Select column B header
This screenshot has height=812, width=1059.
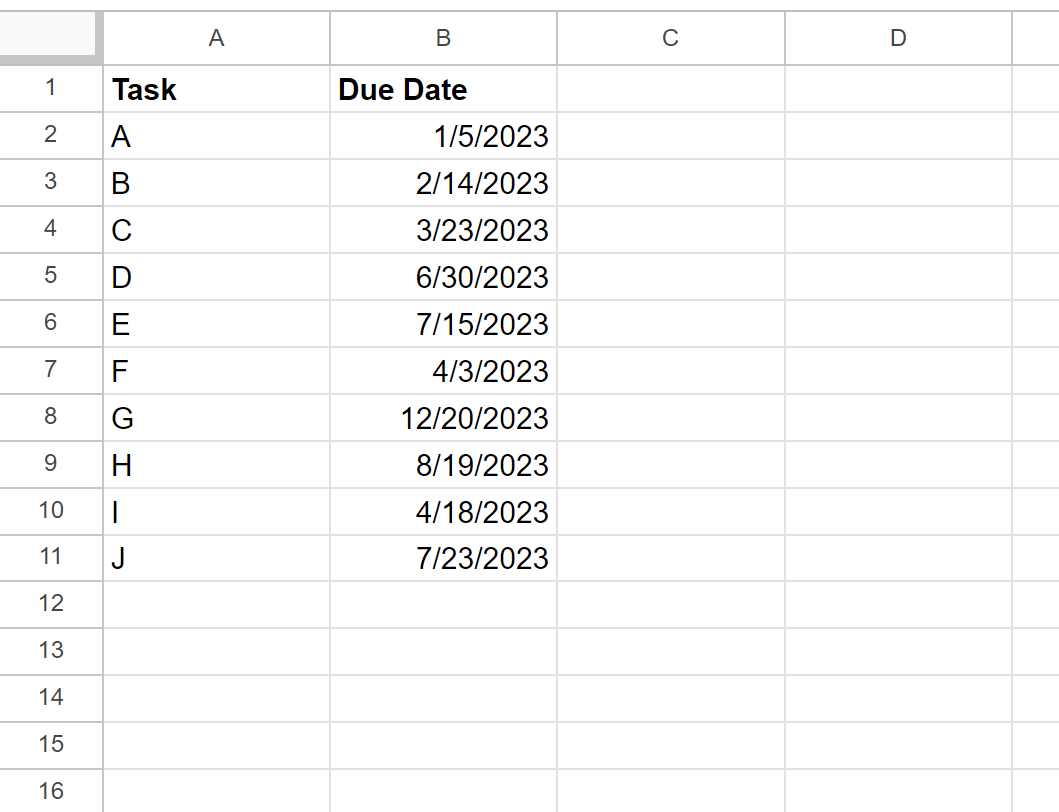443,38
